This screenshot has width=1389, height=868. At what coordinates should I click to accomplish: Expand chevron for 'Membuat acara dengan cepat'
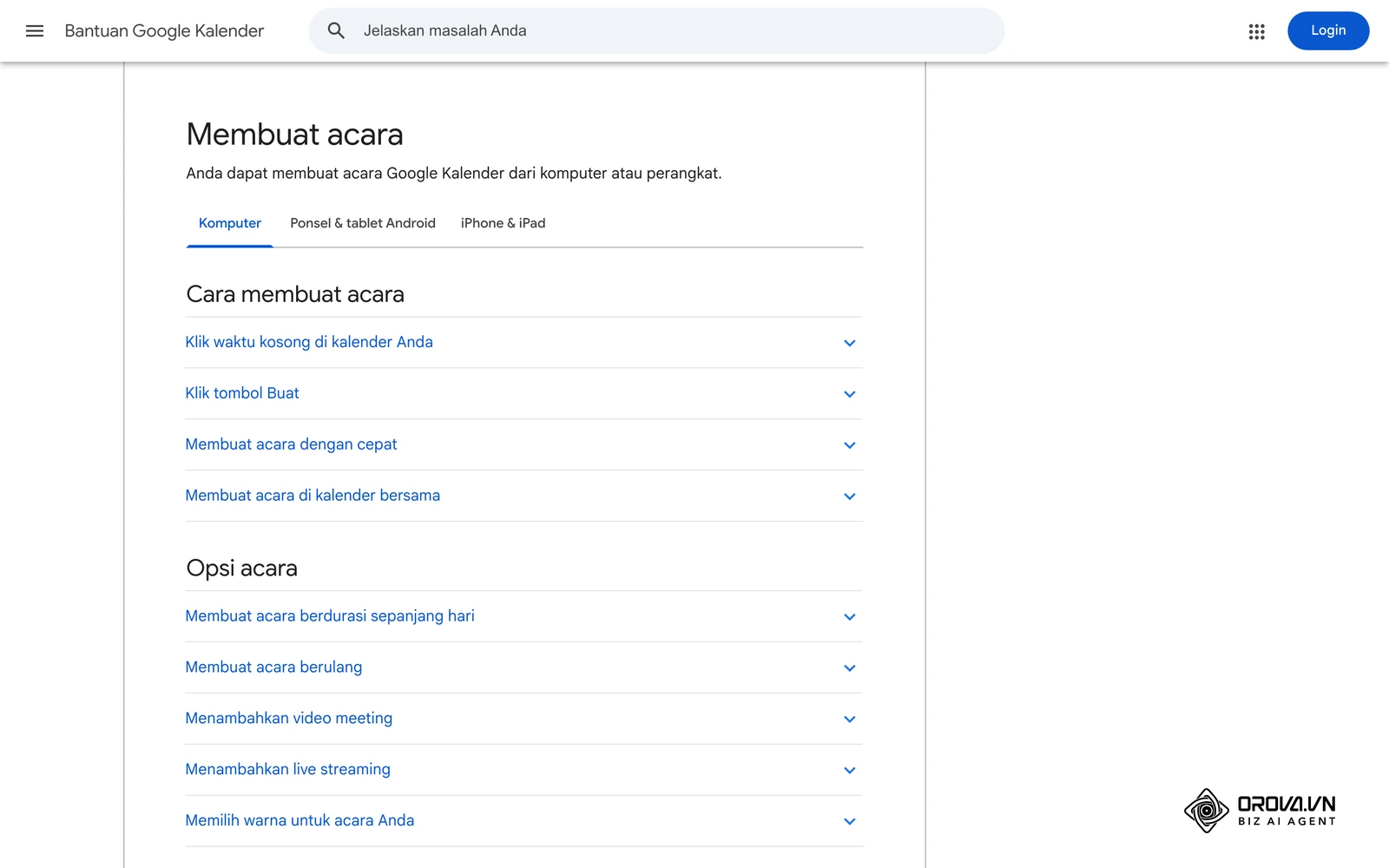850,446
